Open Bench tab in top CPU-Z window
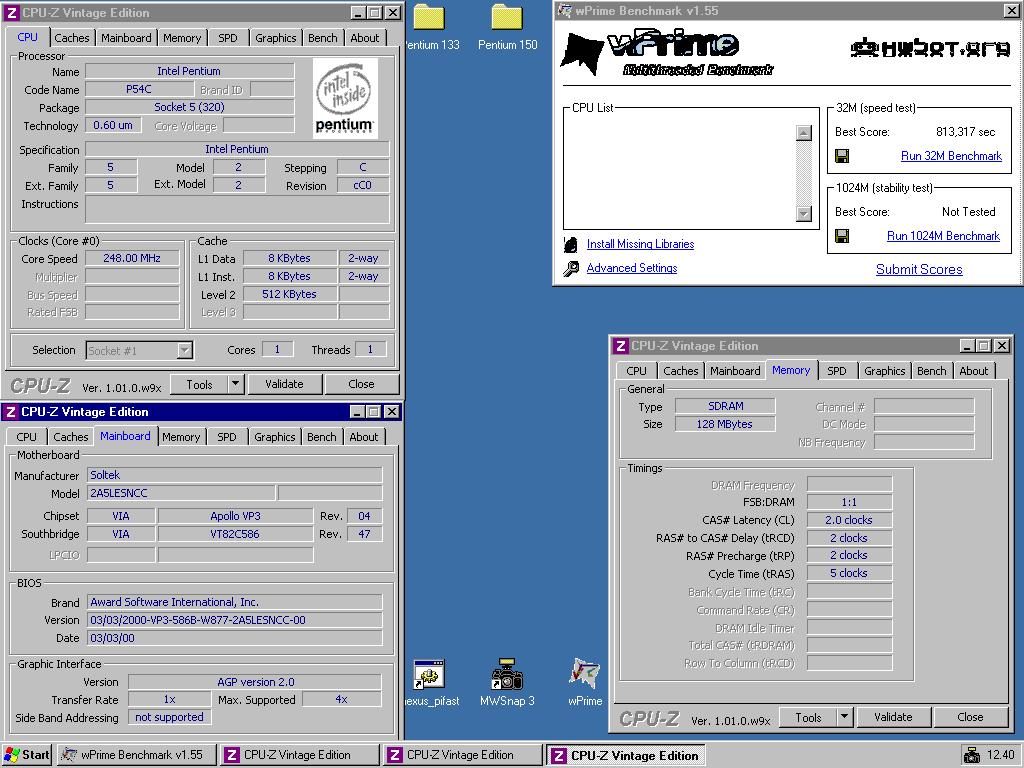The image size is (1024, 768). 323,38
